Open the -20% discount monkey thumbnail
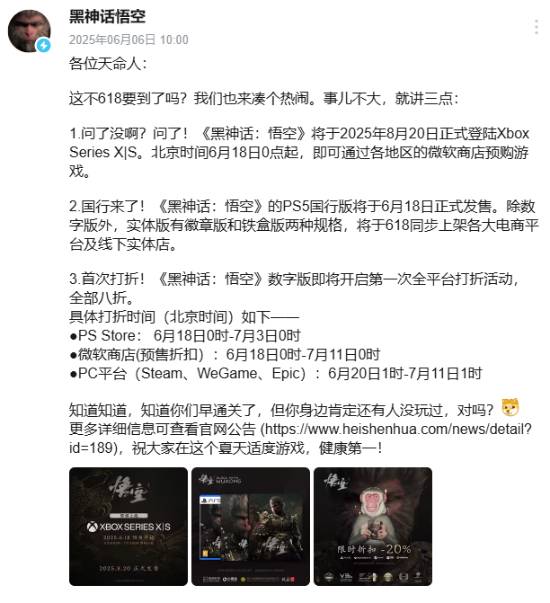 373,526
